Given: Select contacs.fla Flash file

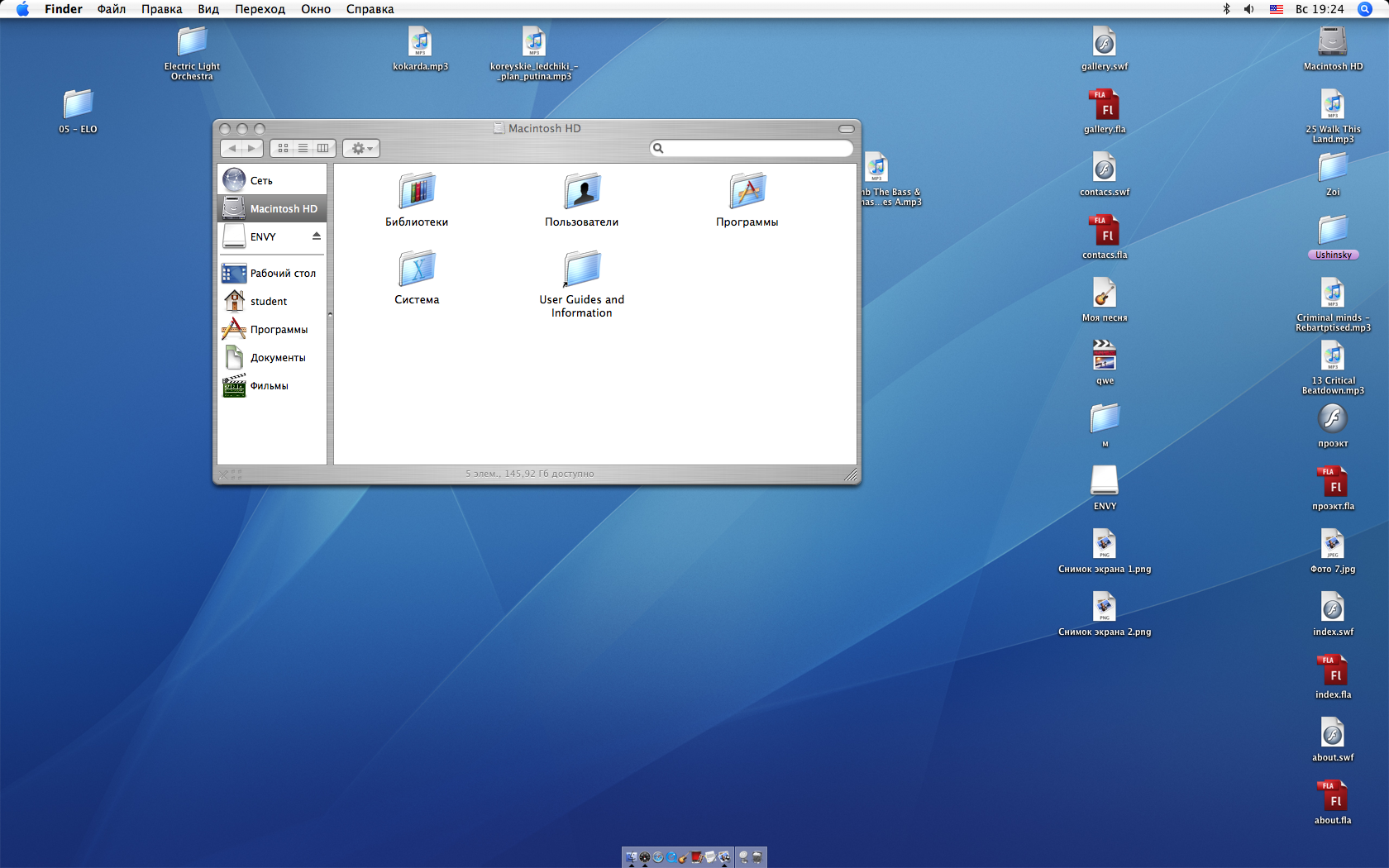Looking at the screenshot, I should tap(1105, 236).
